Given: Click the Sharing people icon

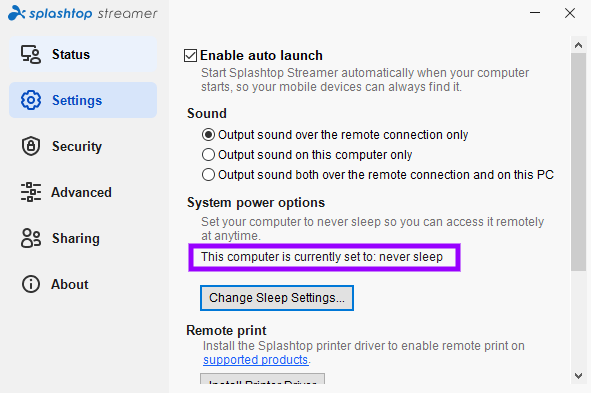Looking at the screenshot, I should coord(31,238).
